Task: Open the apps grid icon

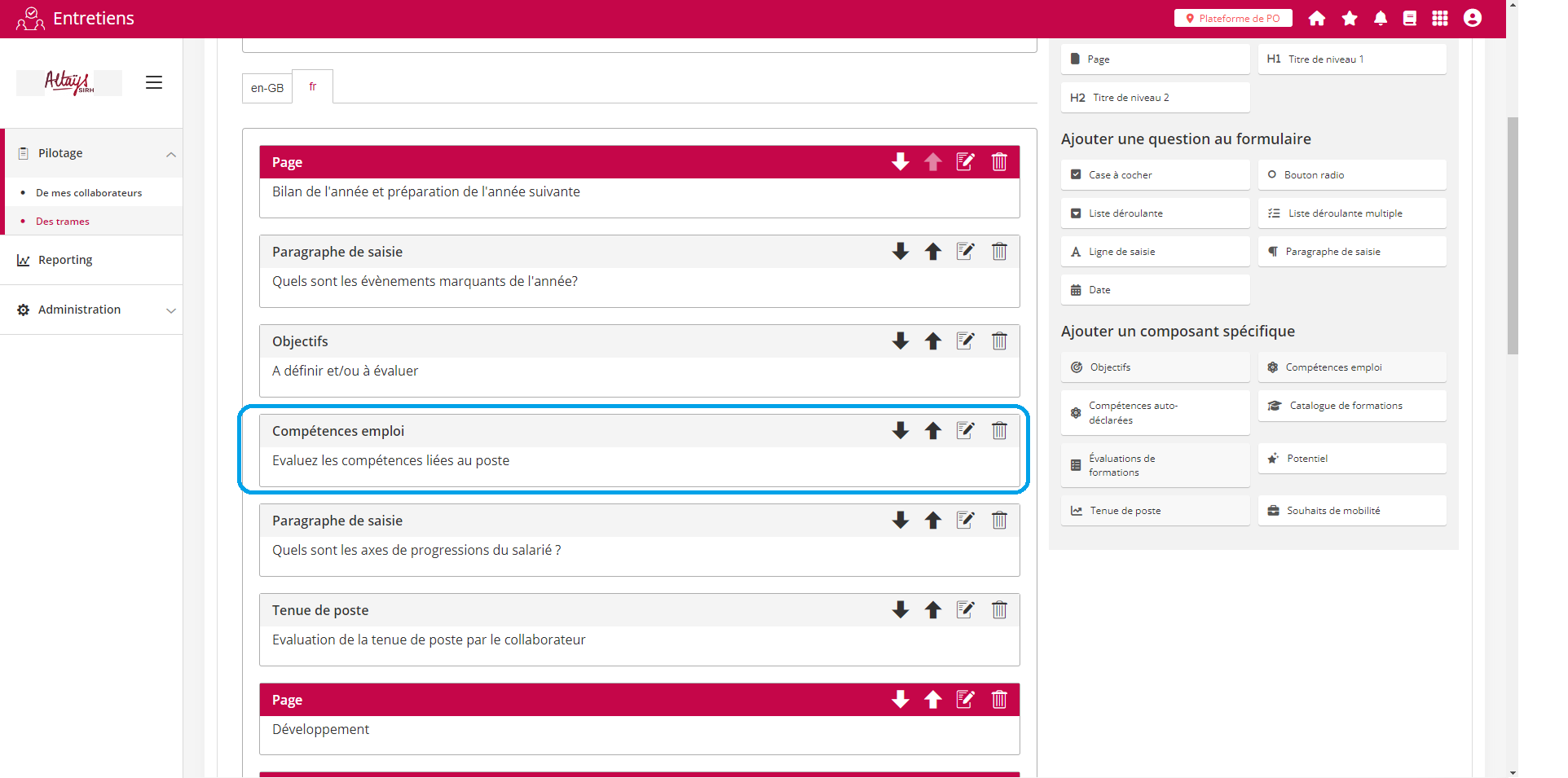Action: click(1440, 19)
